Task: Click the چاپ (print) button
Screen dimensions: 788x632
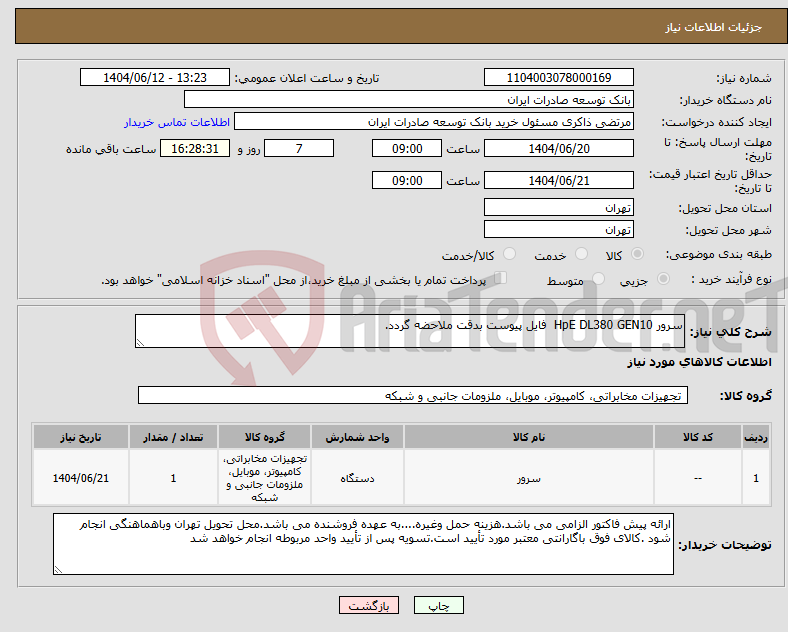Action: tap(438, 606)
